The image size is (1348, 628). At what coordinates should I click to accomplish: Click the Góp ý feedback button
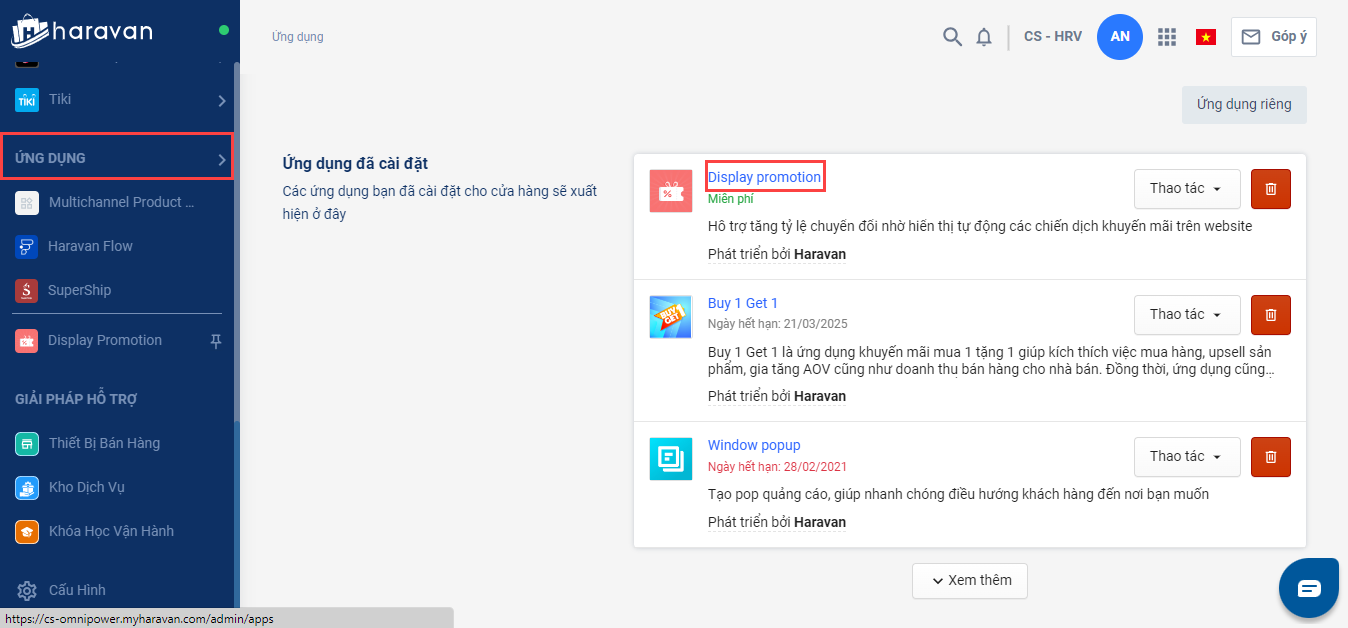click(1274, 37)
